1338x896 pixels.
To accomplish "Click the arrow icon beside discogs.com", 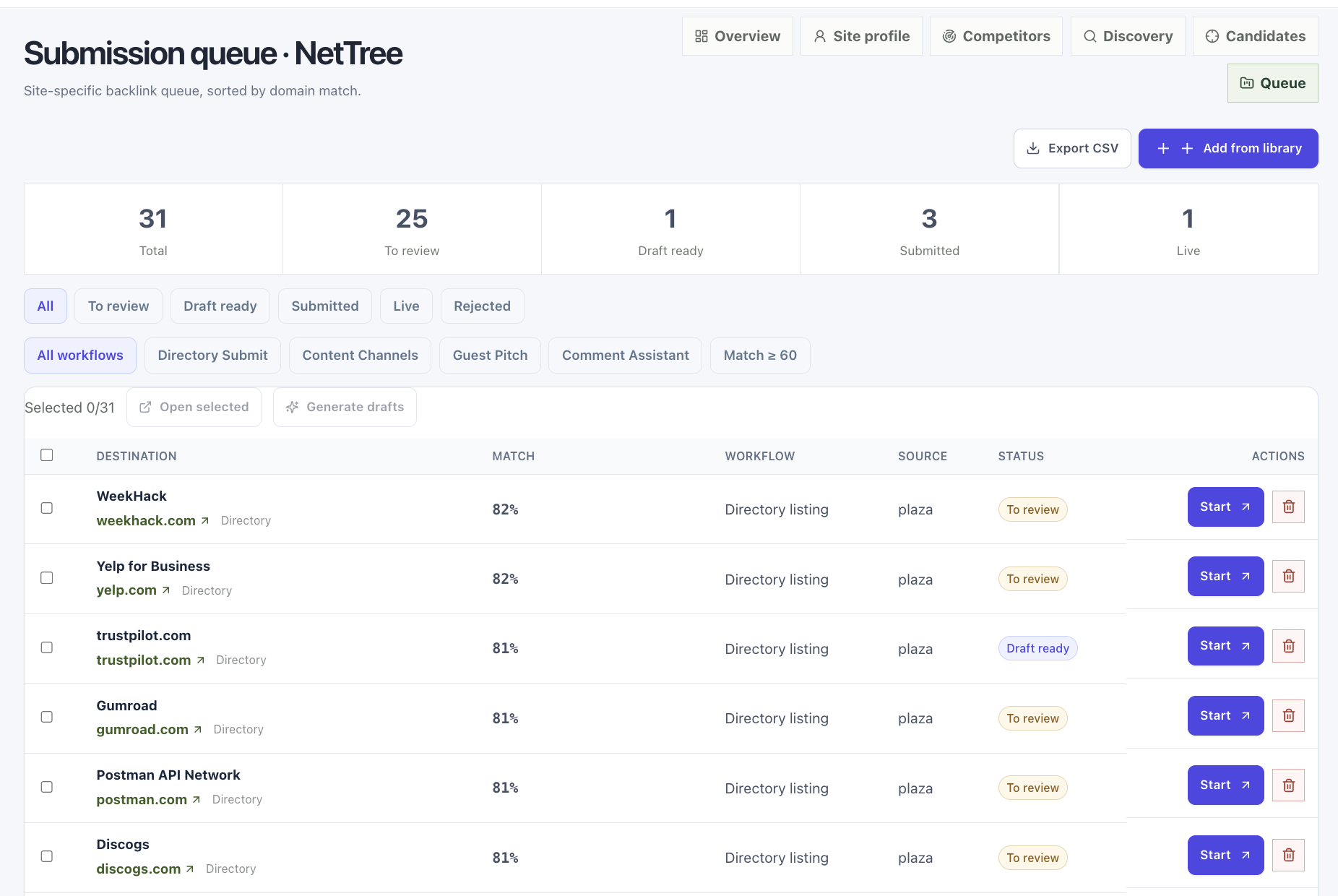I will [x=190, y=869].
